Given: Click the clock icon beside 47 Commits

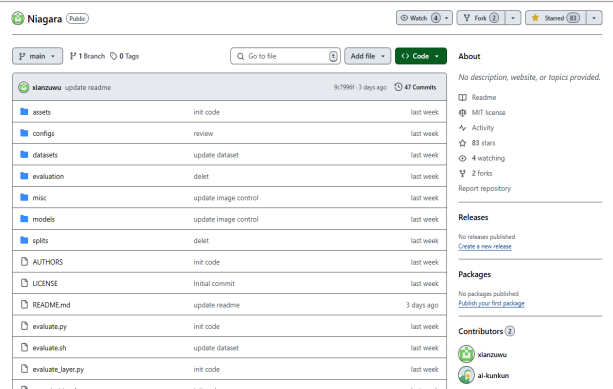Looking at the screenshot, I should (398, 87).
